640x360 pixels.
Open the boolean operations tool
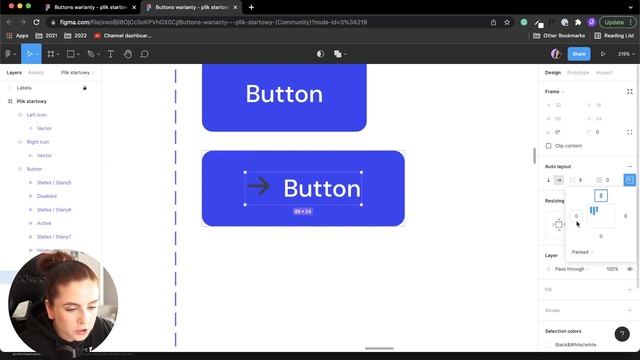tap(340, 54)
